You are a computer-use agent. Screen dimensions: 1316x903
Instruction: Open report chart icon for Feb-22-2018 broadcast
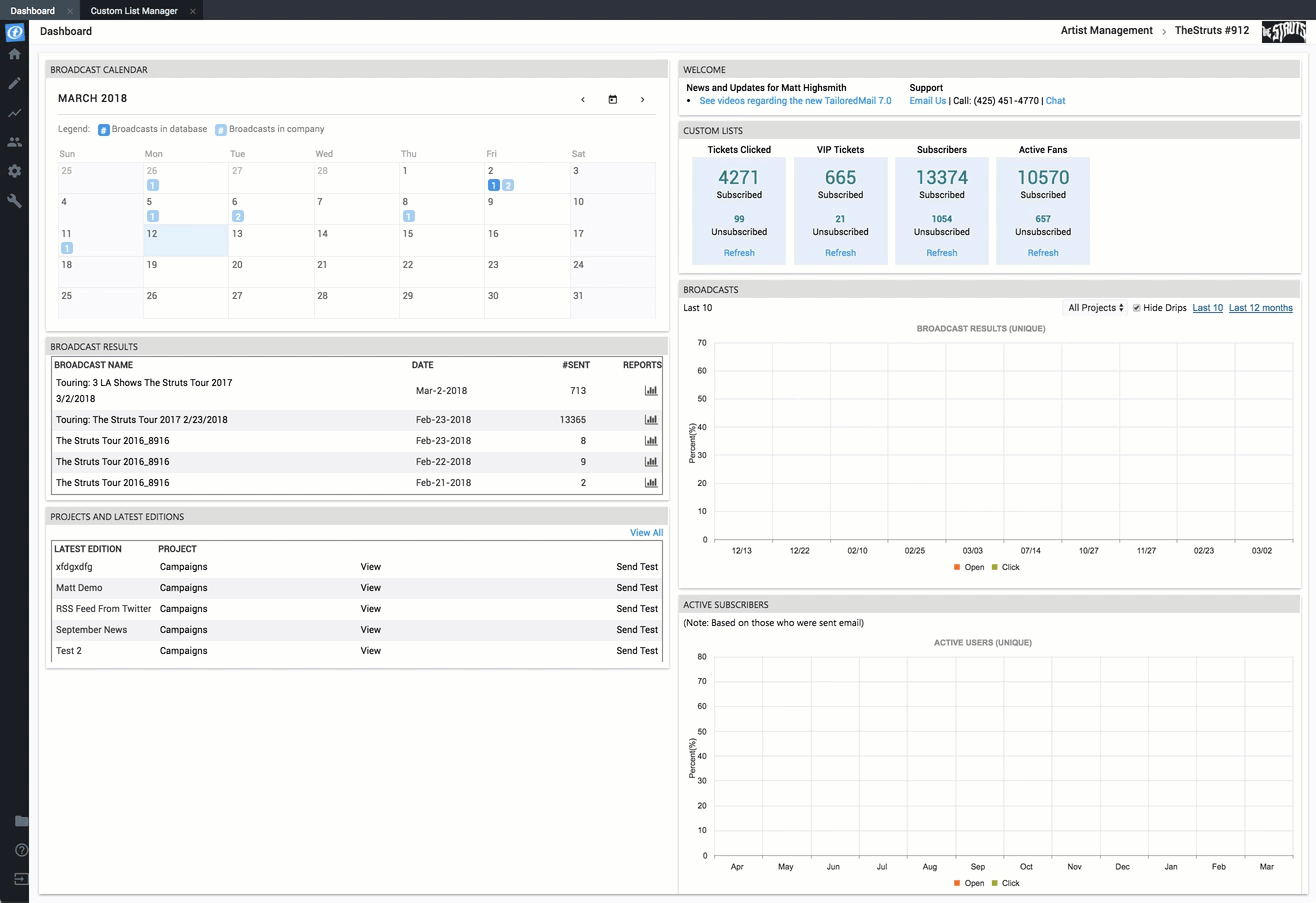[x=651, y=462]
